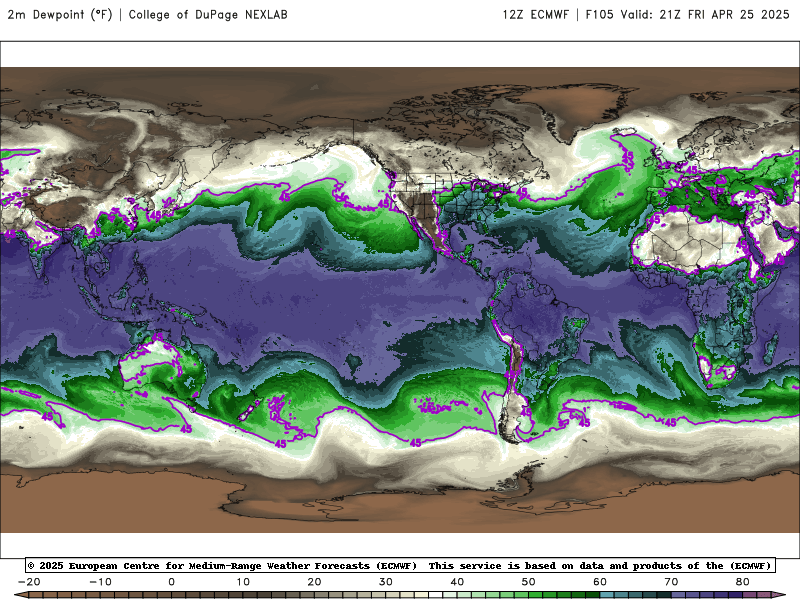Viewport: 800px width, 600px height.
Task: Click the '40' value on the color scale
Action: [x=457, y=582]
